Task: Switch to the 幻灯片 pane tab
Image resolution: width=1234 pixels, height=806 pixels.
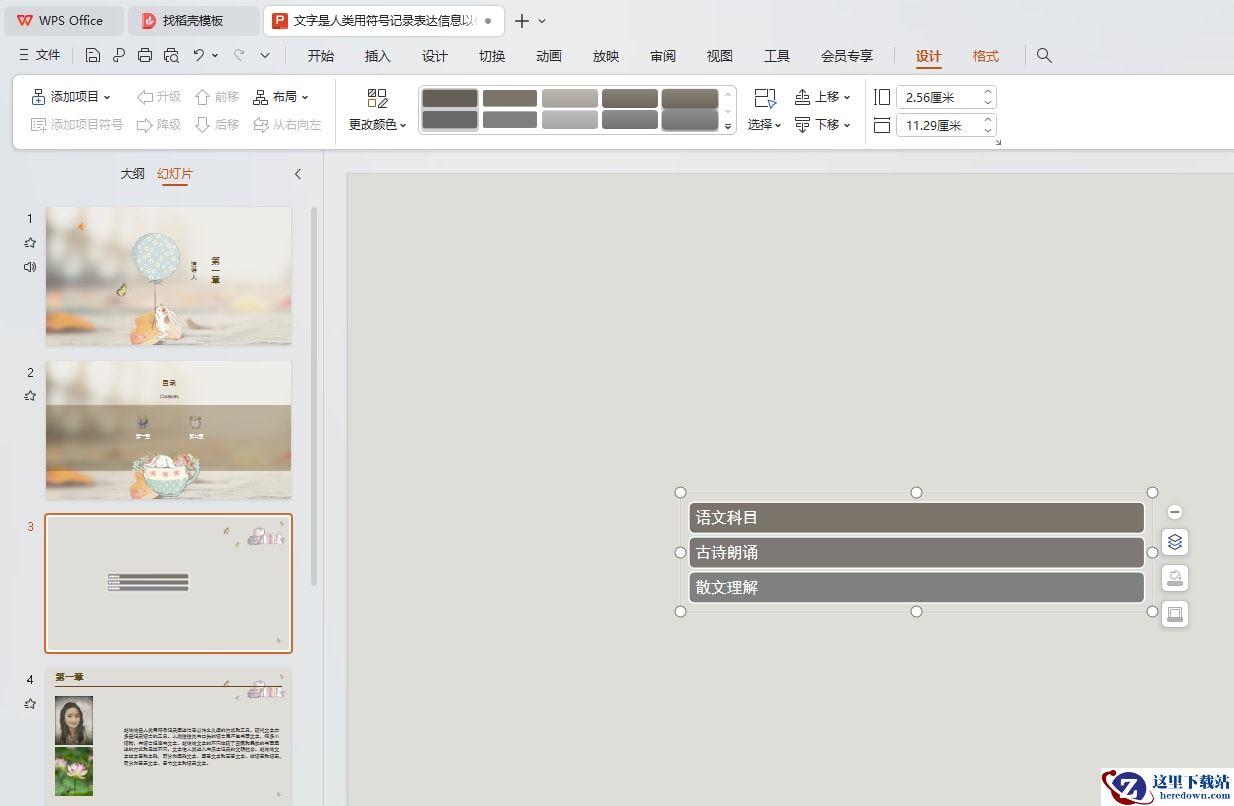Action: [x=175, y=174]
